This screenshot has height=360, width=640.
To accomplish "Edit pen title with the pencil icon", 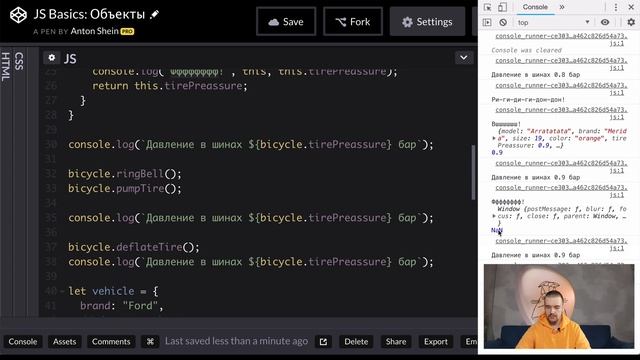I will [x=154, y=14].
